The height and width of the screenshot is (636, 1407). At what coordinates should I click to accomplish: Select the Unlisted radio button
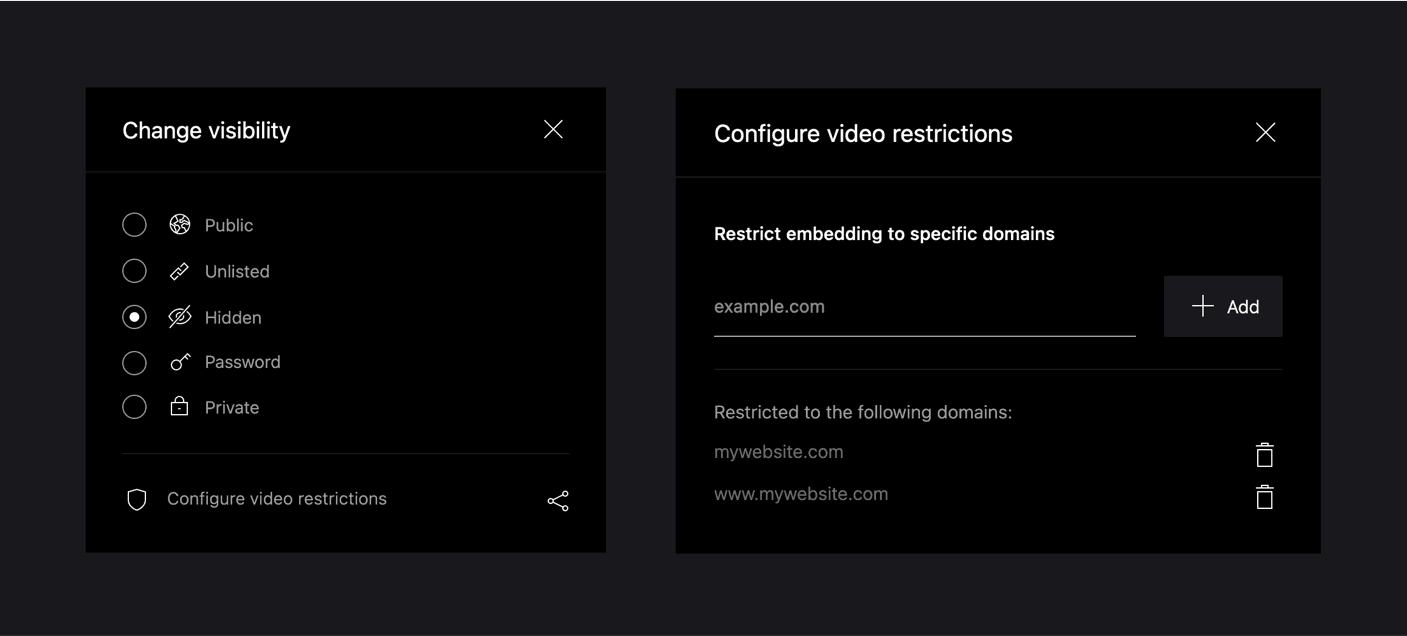coord(134,271)
